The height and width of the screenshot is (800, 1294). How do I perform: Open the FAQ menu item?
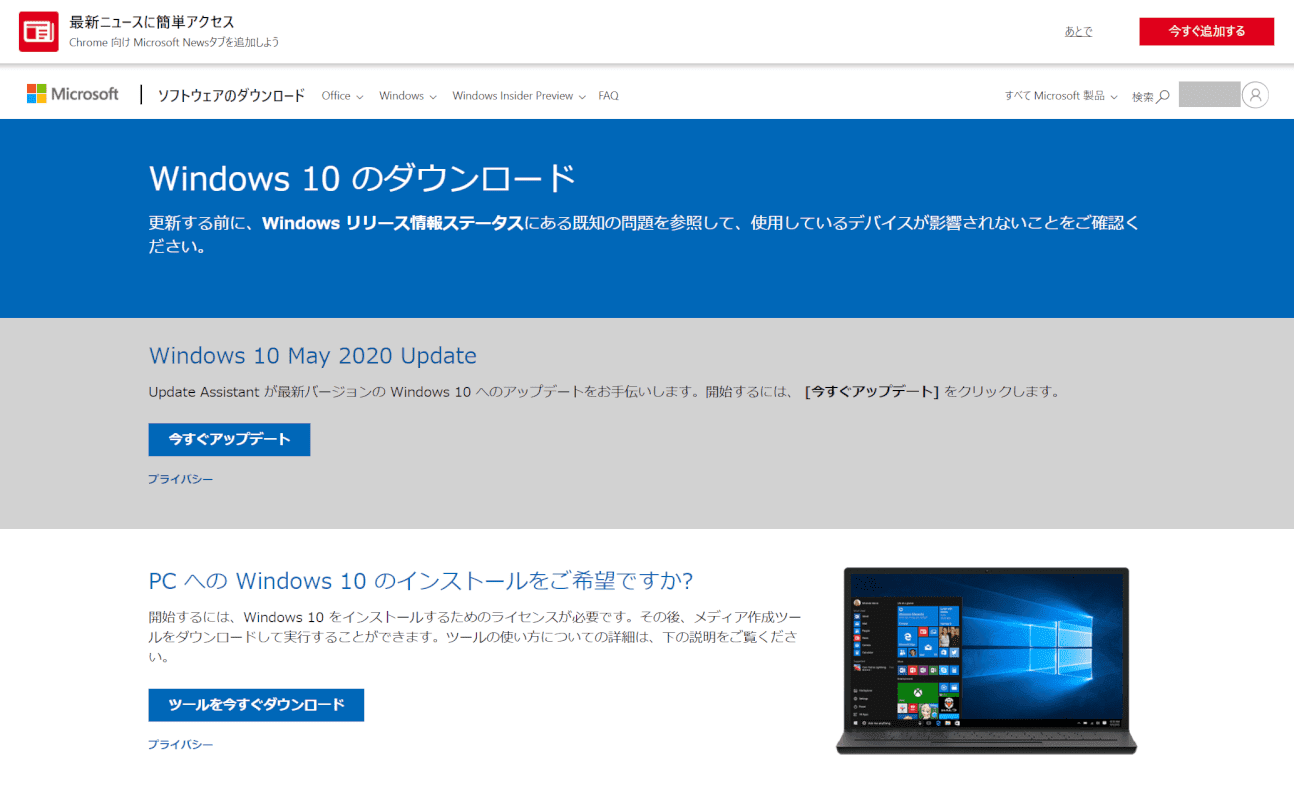(609, 96)
